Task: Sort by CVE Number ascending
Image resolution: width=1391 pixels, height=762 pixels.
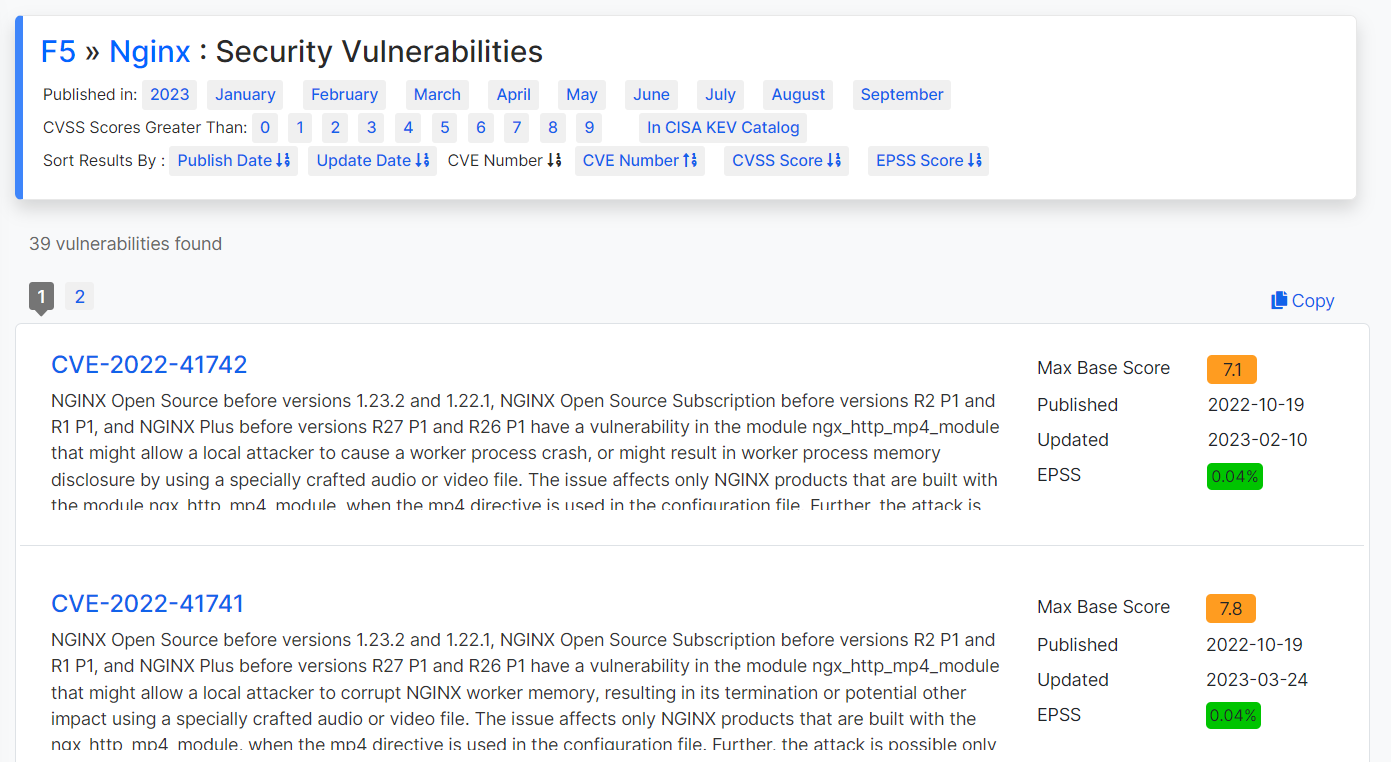Action: pyautogui.click(x=640, y=160)
